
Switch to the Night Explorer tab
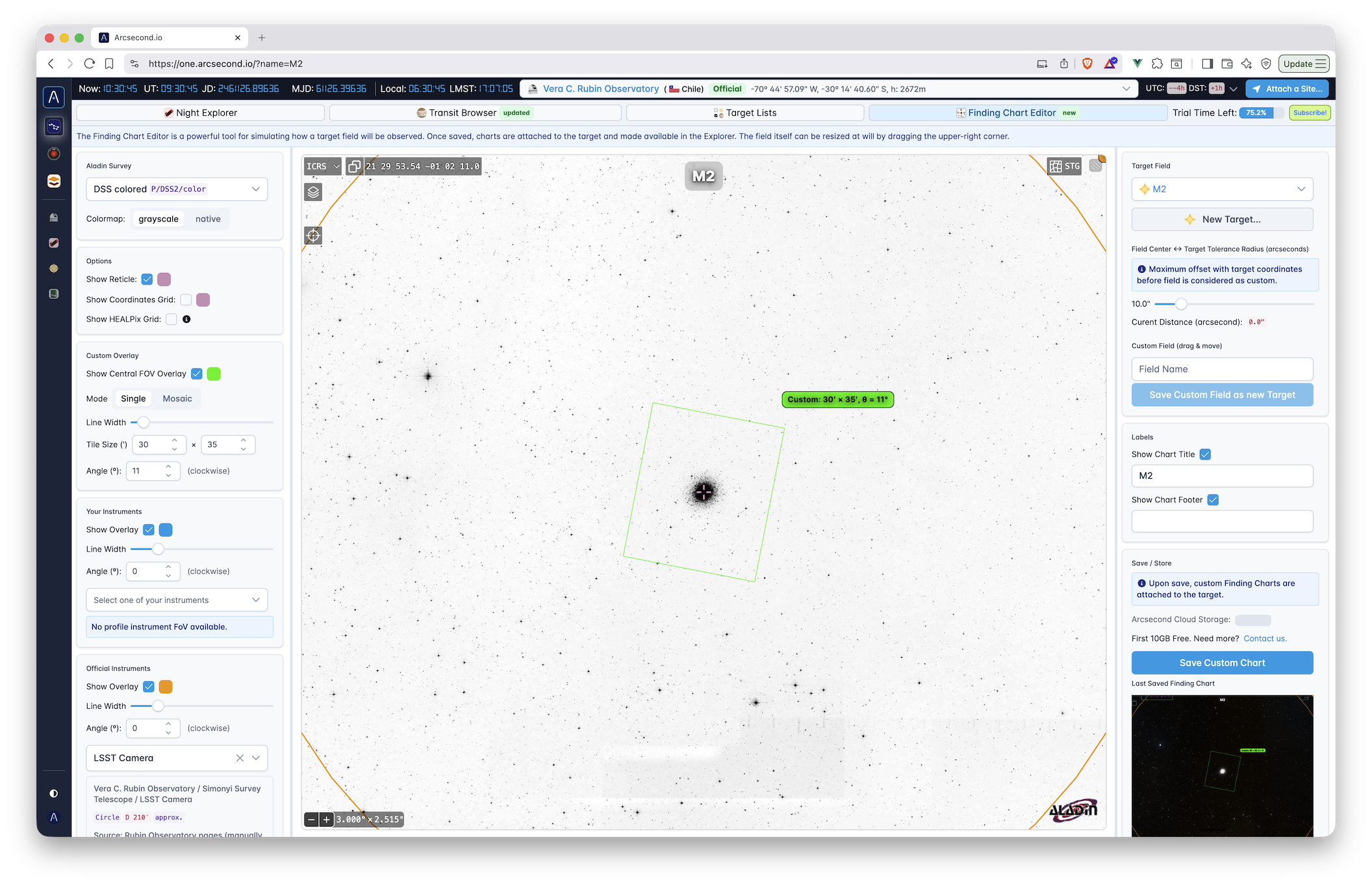(x=201, y=113)
